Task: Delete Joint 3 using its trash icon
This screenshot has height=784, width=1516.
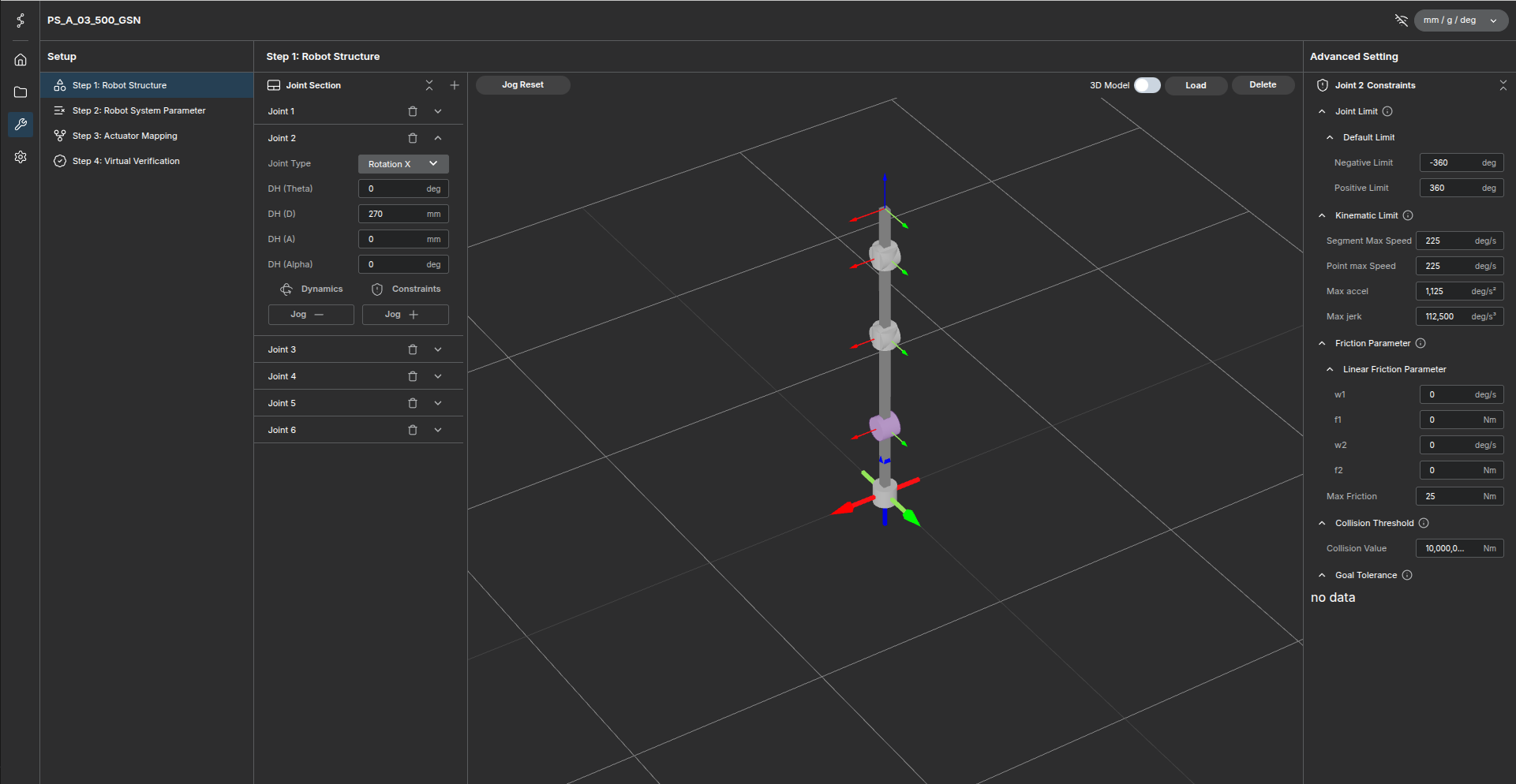Action: [x=412, y=349]
